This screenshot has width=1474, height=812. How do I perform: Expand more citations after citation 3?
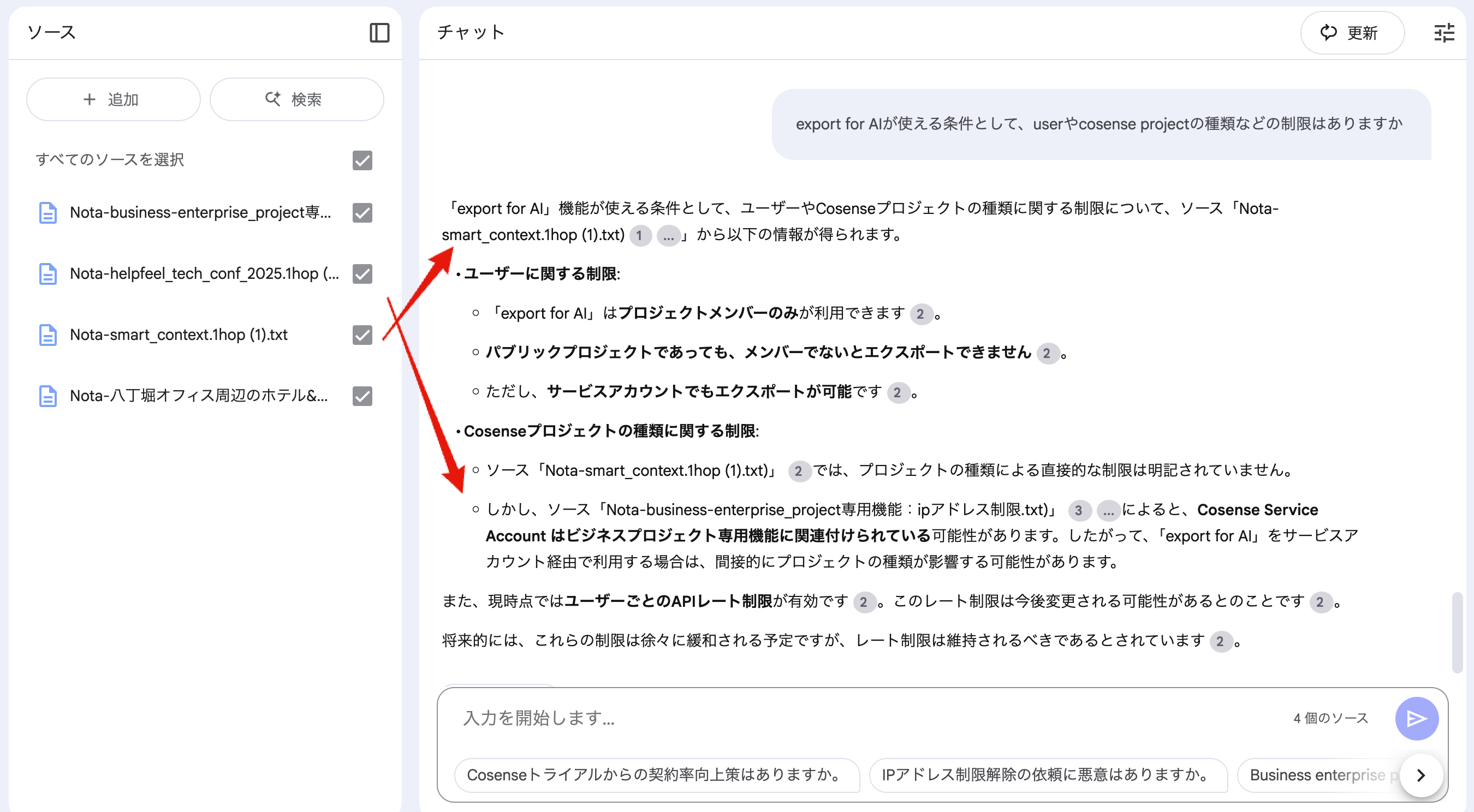pyautogui.click(x=1108, y=510)
